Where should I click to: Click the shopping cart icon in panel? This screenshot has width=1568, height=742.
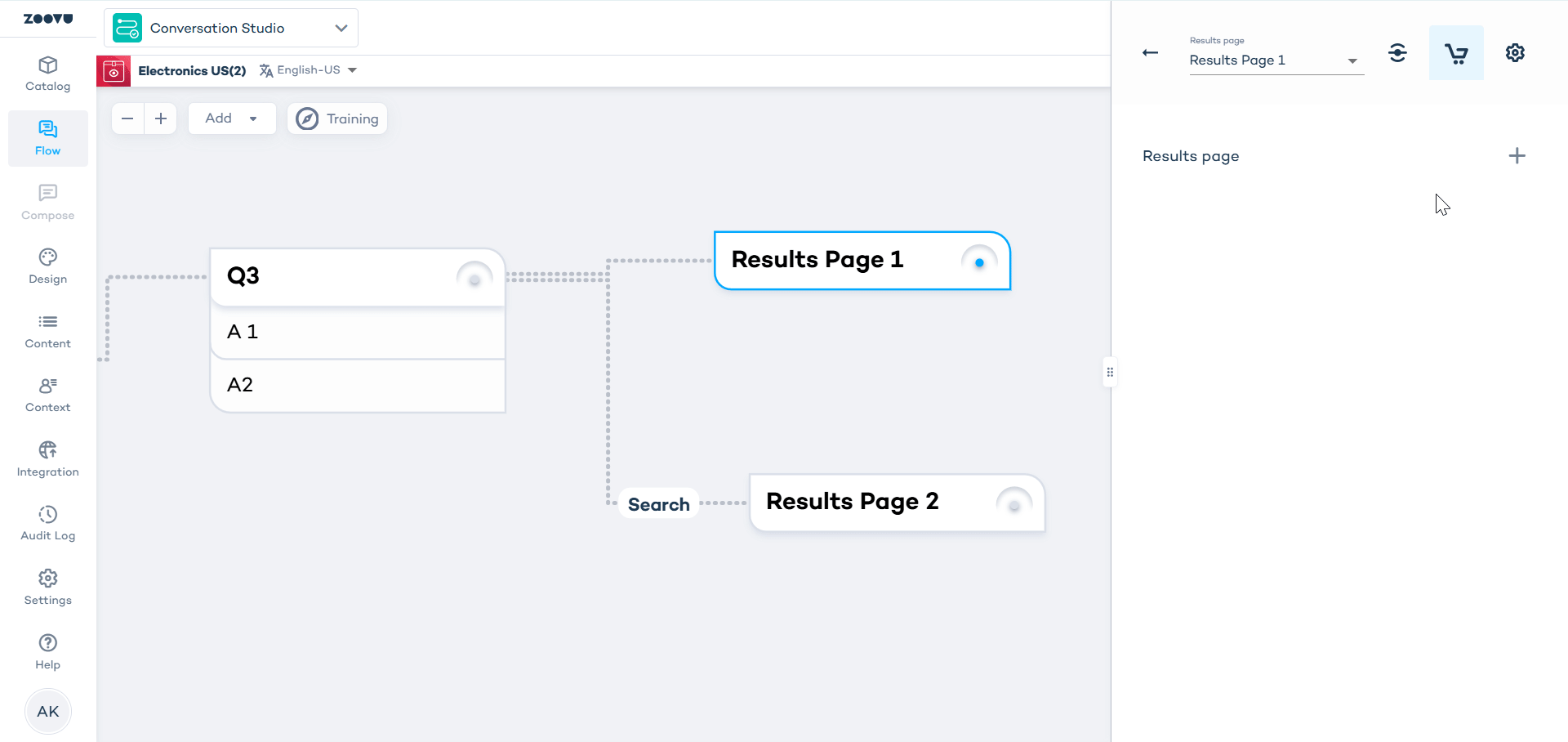pyautogui.click(x=1455, y=53)
